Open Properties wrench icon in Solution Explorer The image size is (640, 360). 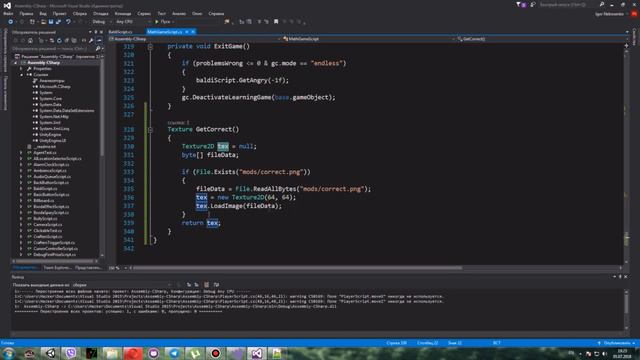pos(91,40)
